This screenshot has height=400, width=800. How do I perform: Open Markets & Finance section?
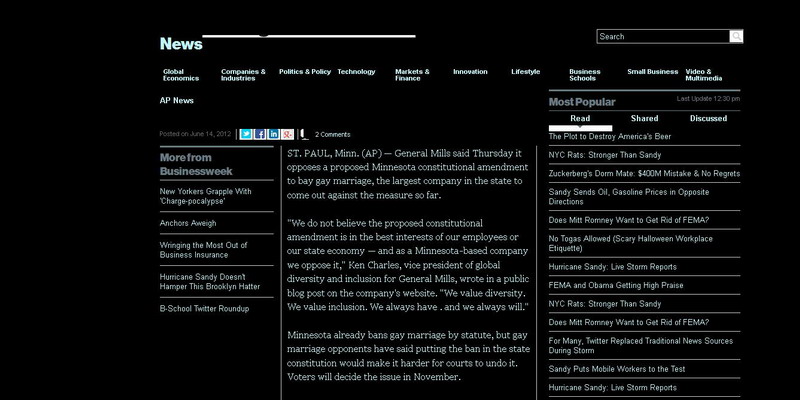point(412,75)
